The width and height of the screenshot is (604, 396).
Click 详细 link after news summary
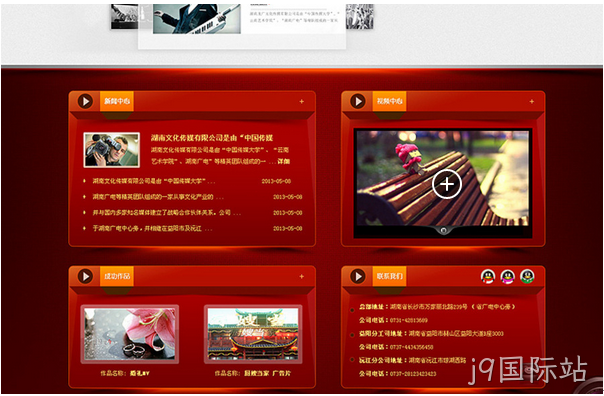(x=284, y=161)
